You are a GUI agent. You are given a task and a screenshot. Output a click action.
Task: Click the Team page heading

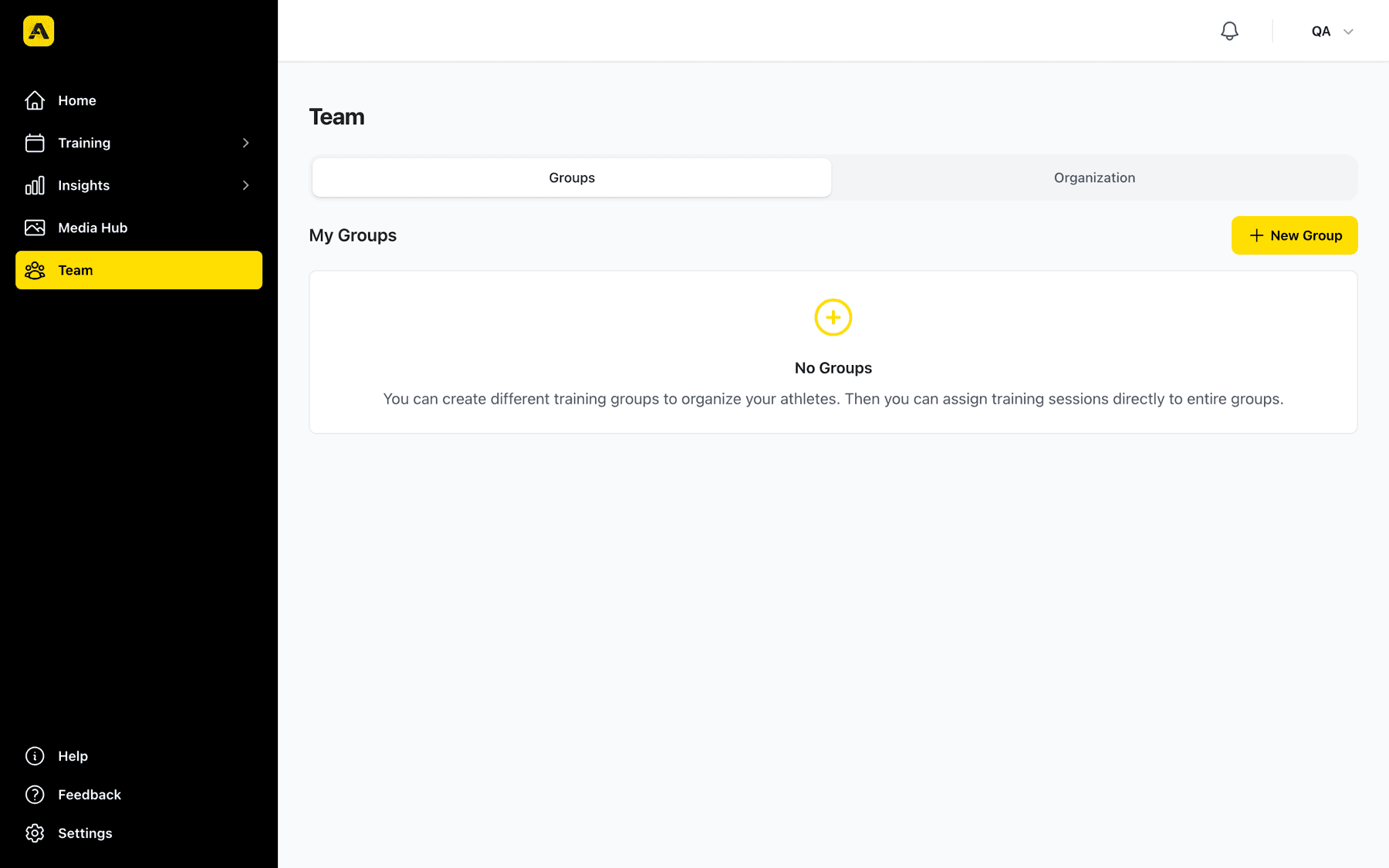coord(336,117)
